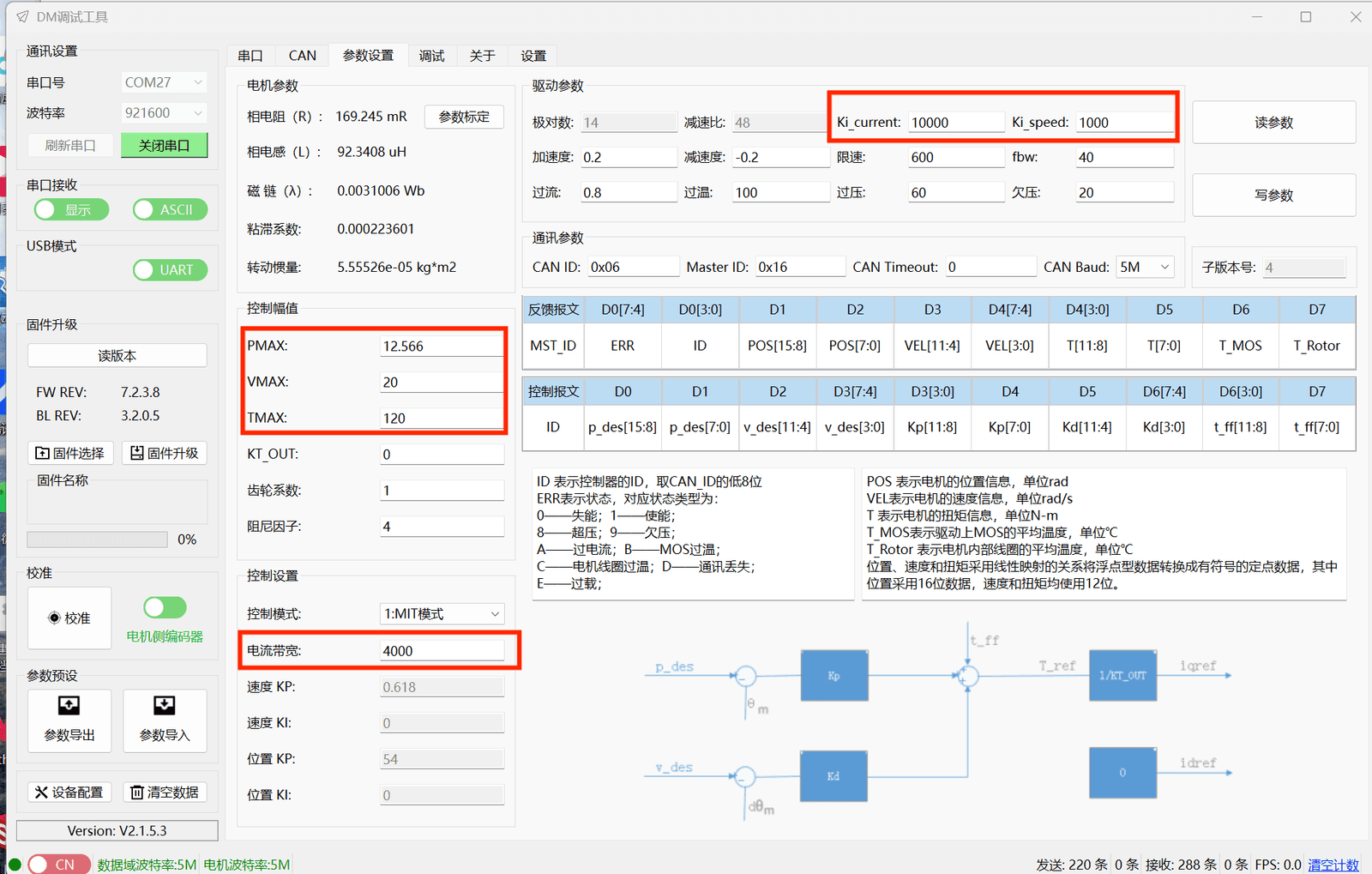Open the COM27 serial port dropdown

pos(164,82)
